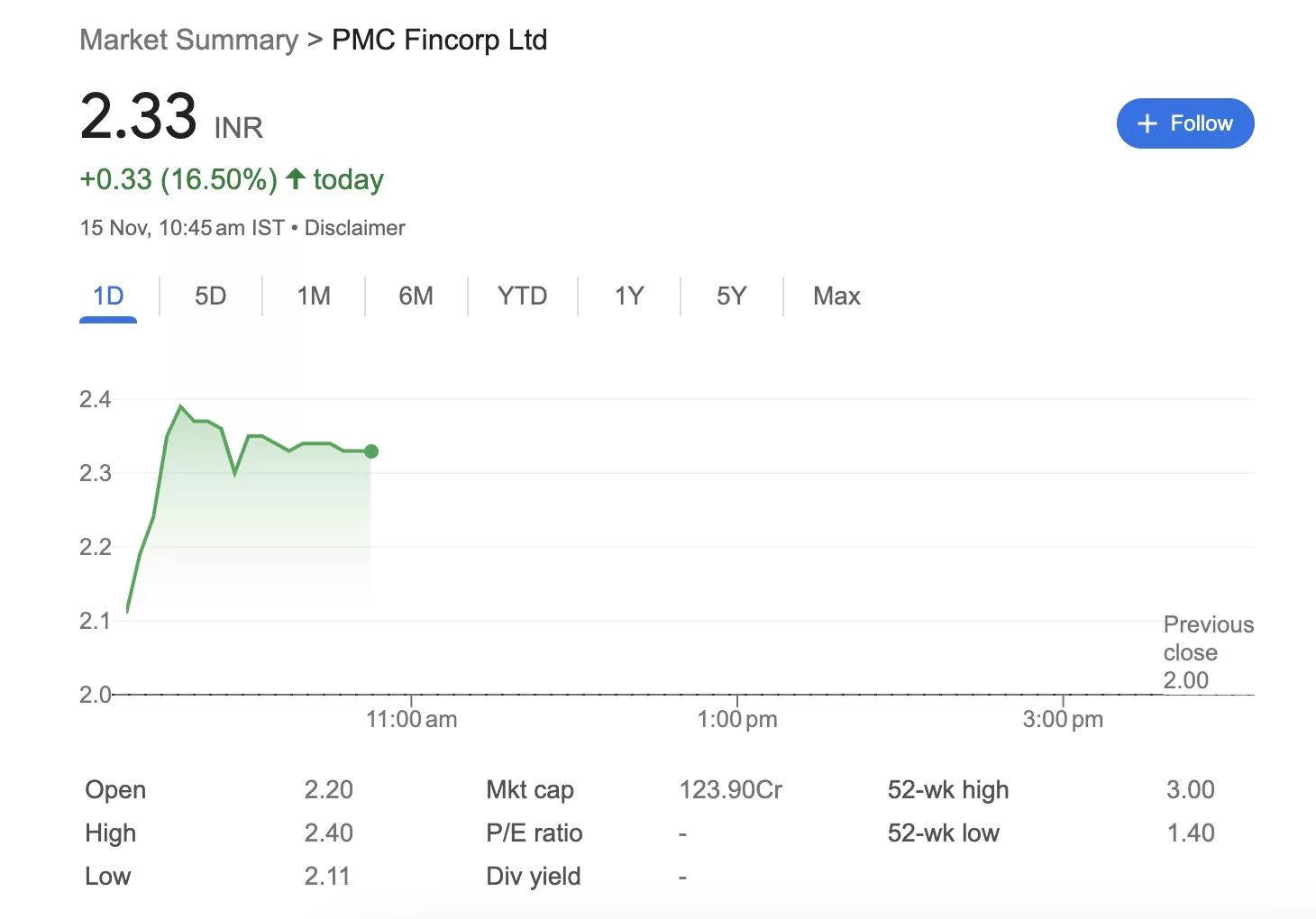Click the PMC Fincorp Ltd title
This screenshot has height=919, width=1316.
click(x=439, y=40)
